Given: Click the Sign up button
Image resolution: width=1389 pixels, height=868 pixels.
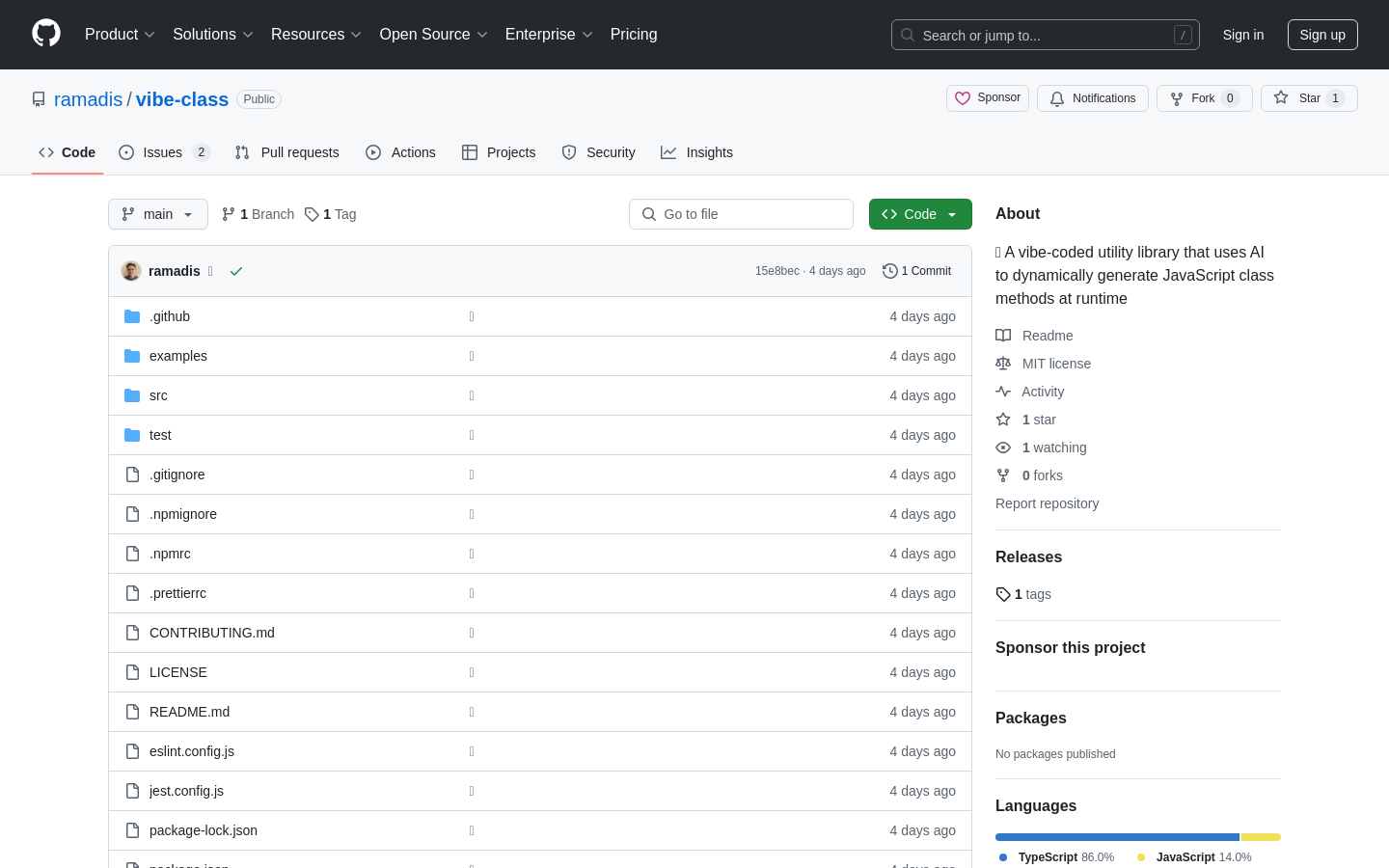Looking at the screenshot, I should pyautogui.click(x=1322, y=35).
